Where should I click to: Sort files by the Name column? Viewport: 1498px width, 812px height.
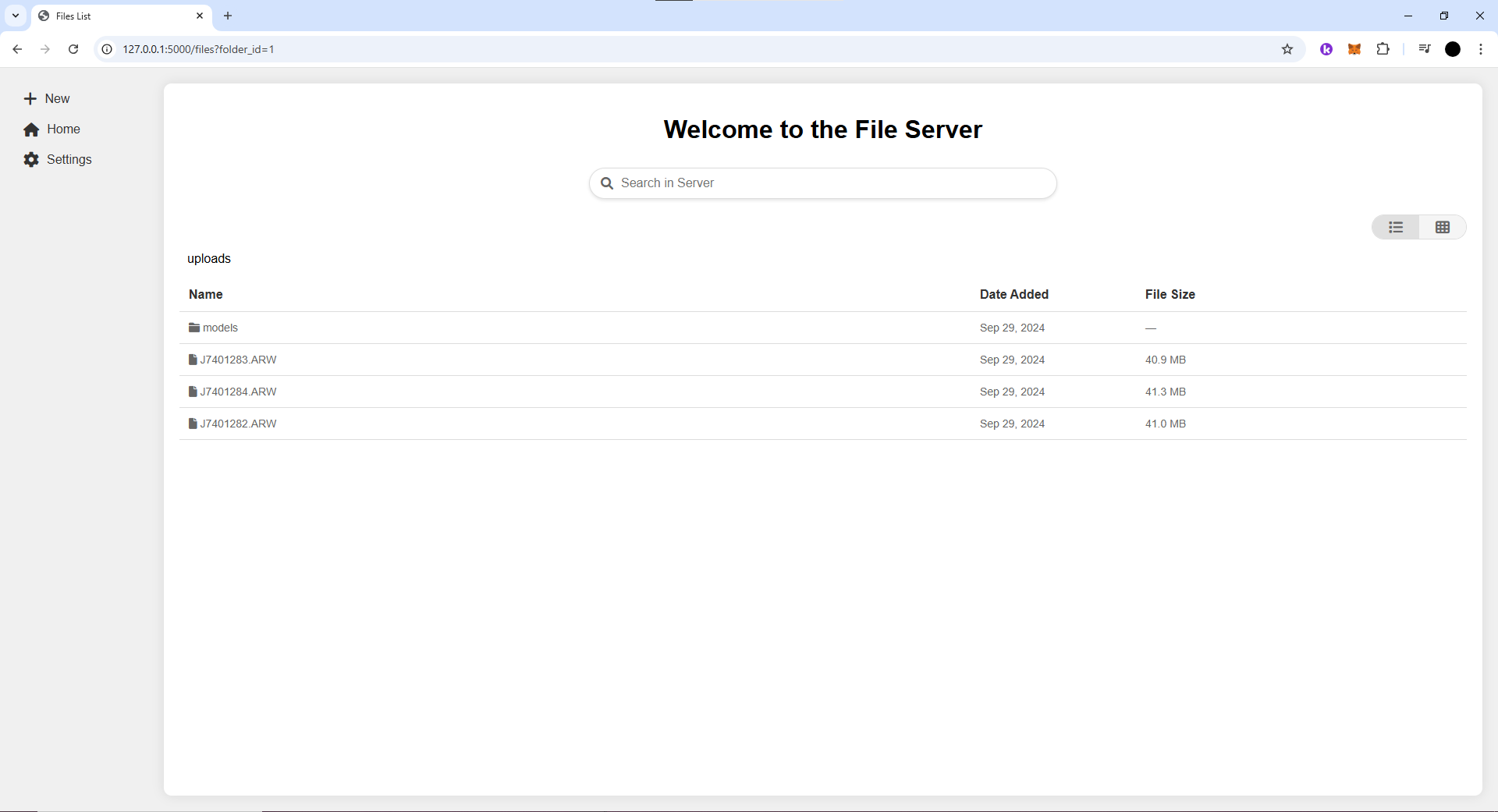(205, 294)
